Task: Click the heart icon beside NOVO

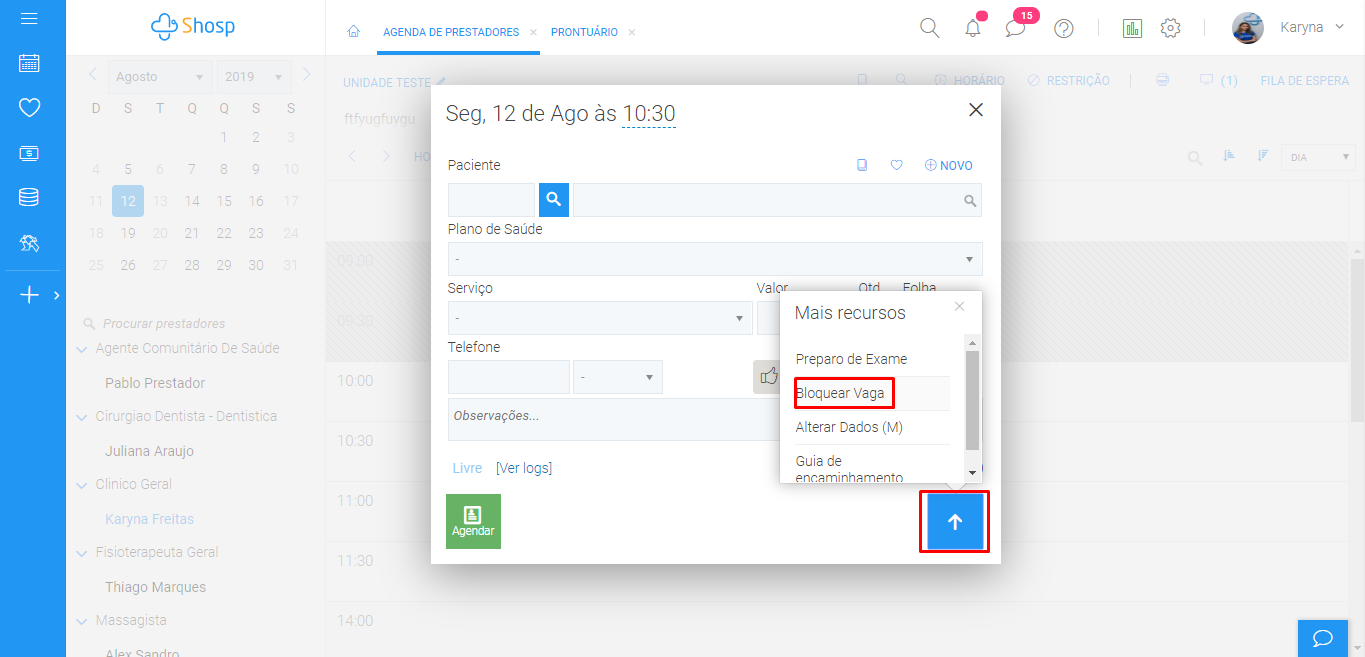Action: point(897,165)
